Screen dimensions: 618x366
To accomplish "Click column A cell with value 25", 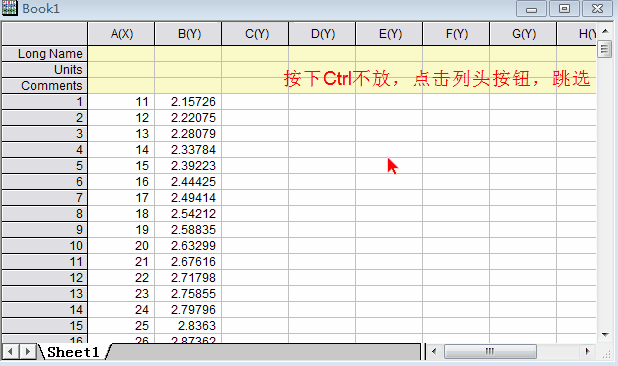I will coord(121,325).
